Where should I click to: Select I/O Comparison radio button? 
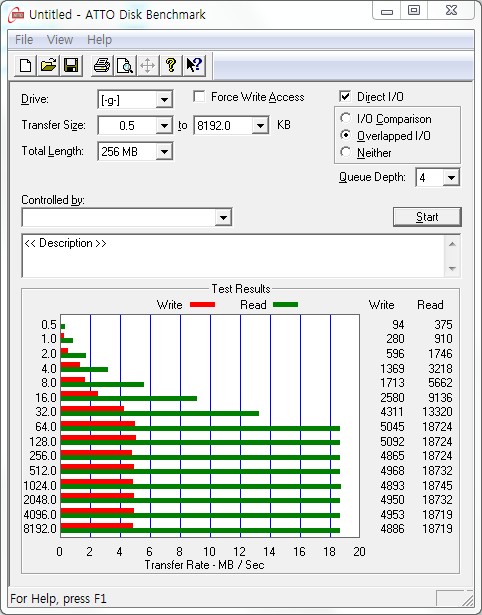[x=346, y=118]
